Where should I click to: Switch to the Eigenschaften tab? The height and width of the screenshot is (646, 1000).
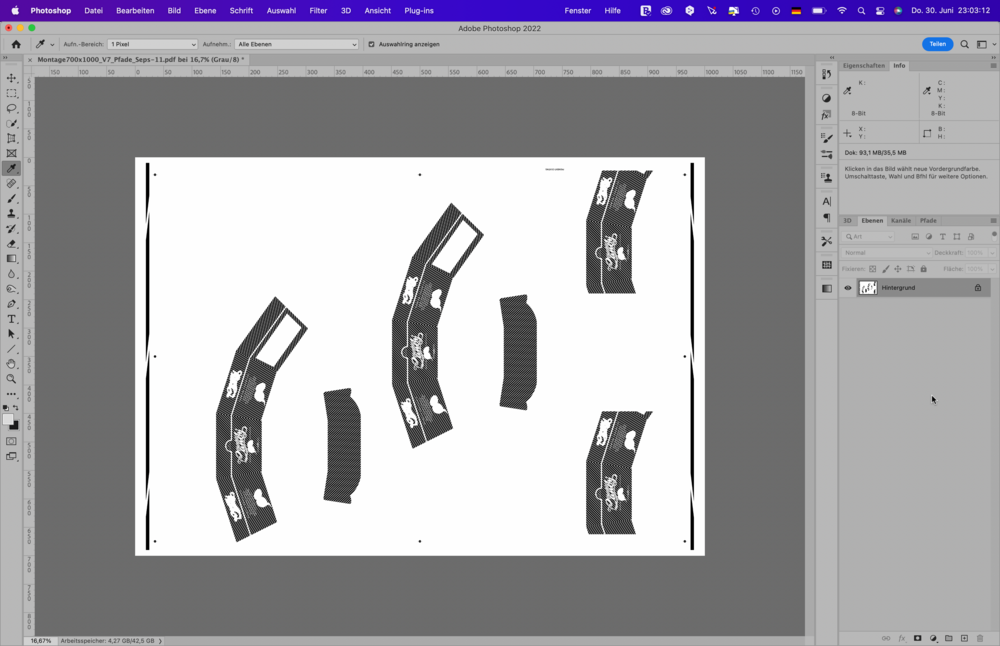(864, 66)
